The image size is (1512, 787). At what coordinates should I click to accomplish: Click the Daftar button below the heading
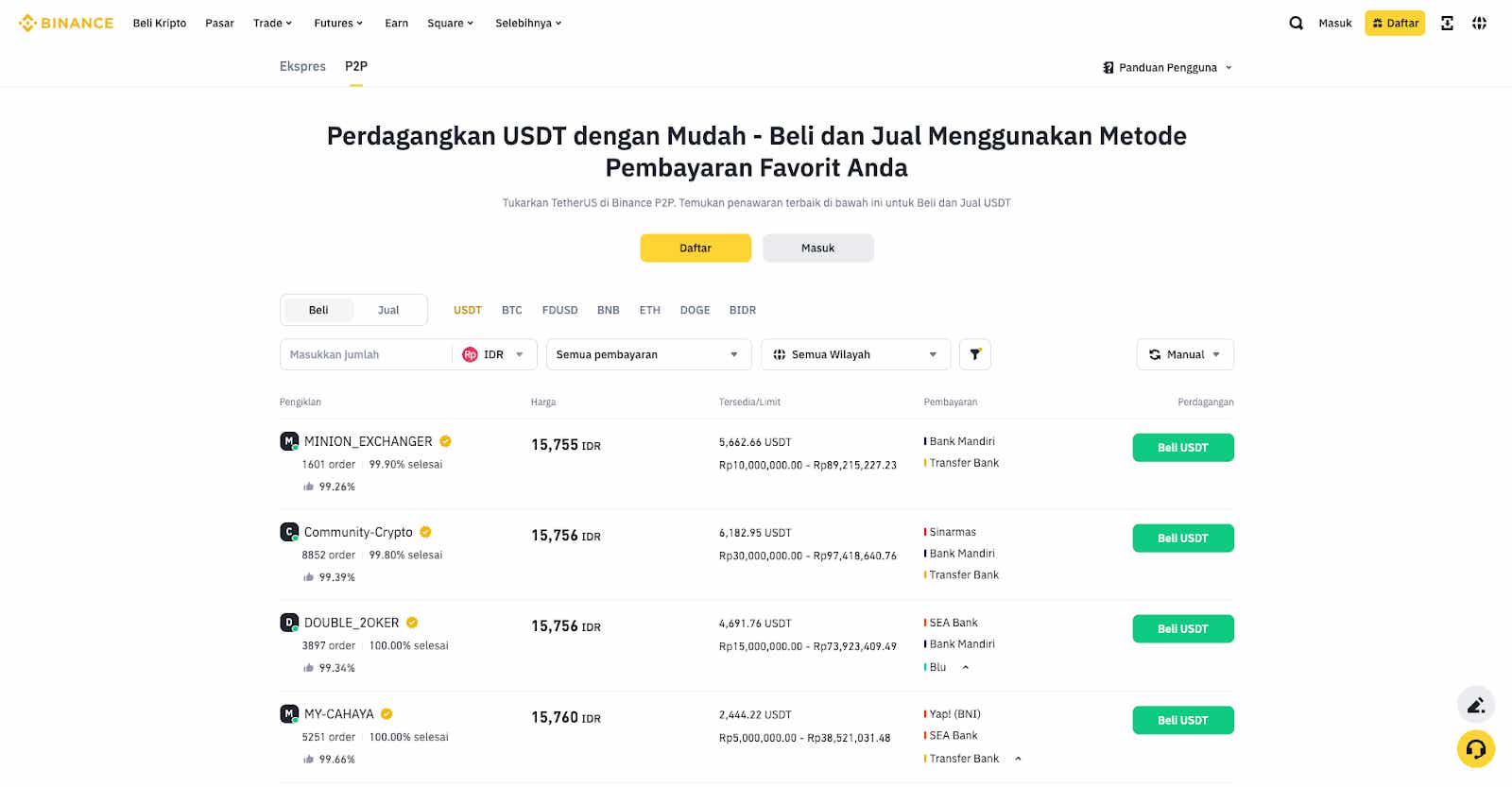coord(696,248)
